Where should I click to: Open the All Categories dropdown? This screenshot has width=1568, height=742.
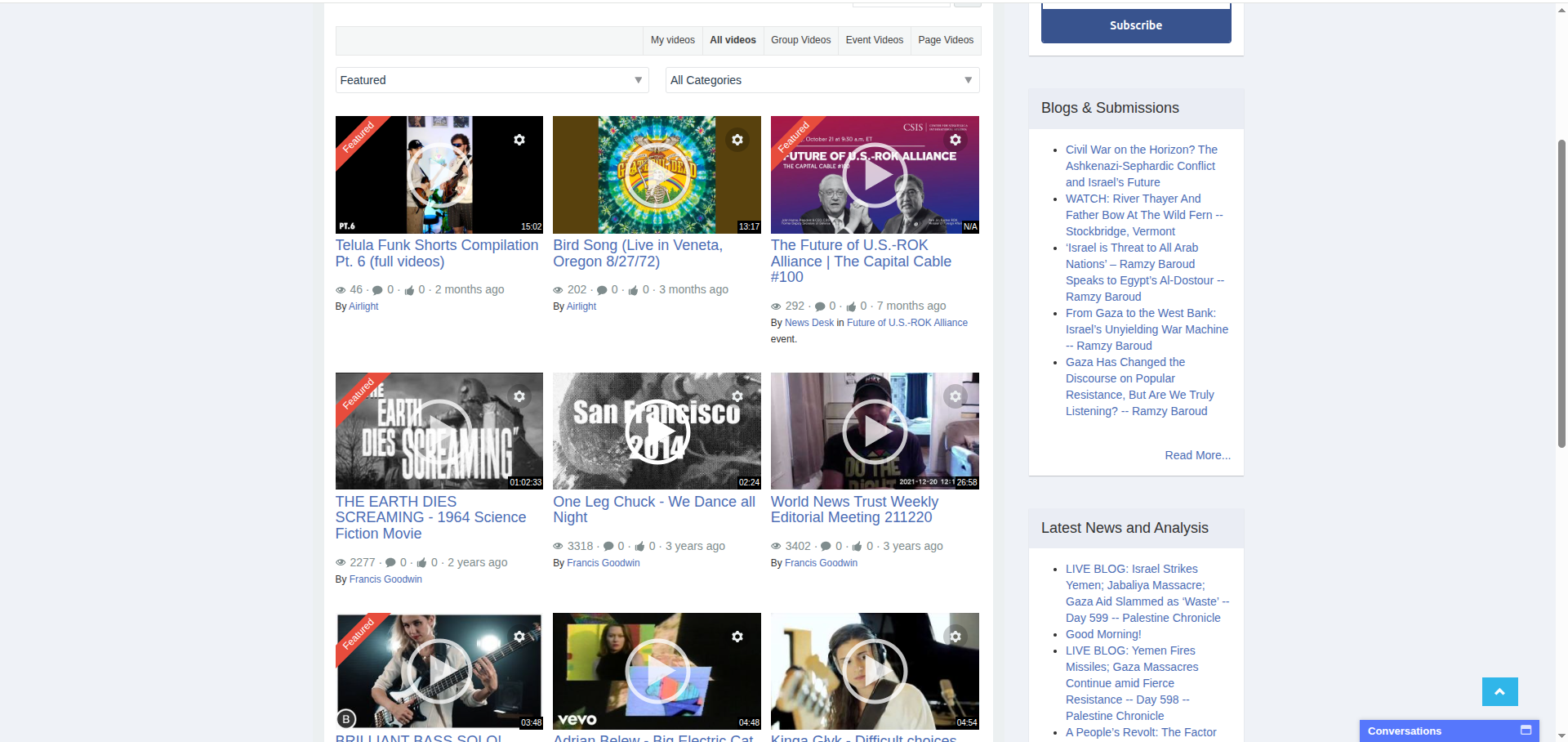click(822, 80)
